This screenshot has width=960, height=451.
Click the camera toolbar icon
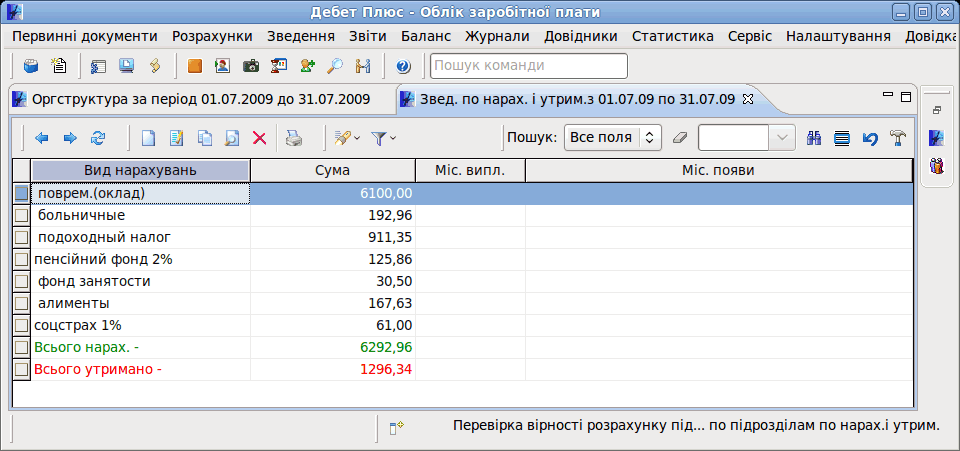250,66
